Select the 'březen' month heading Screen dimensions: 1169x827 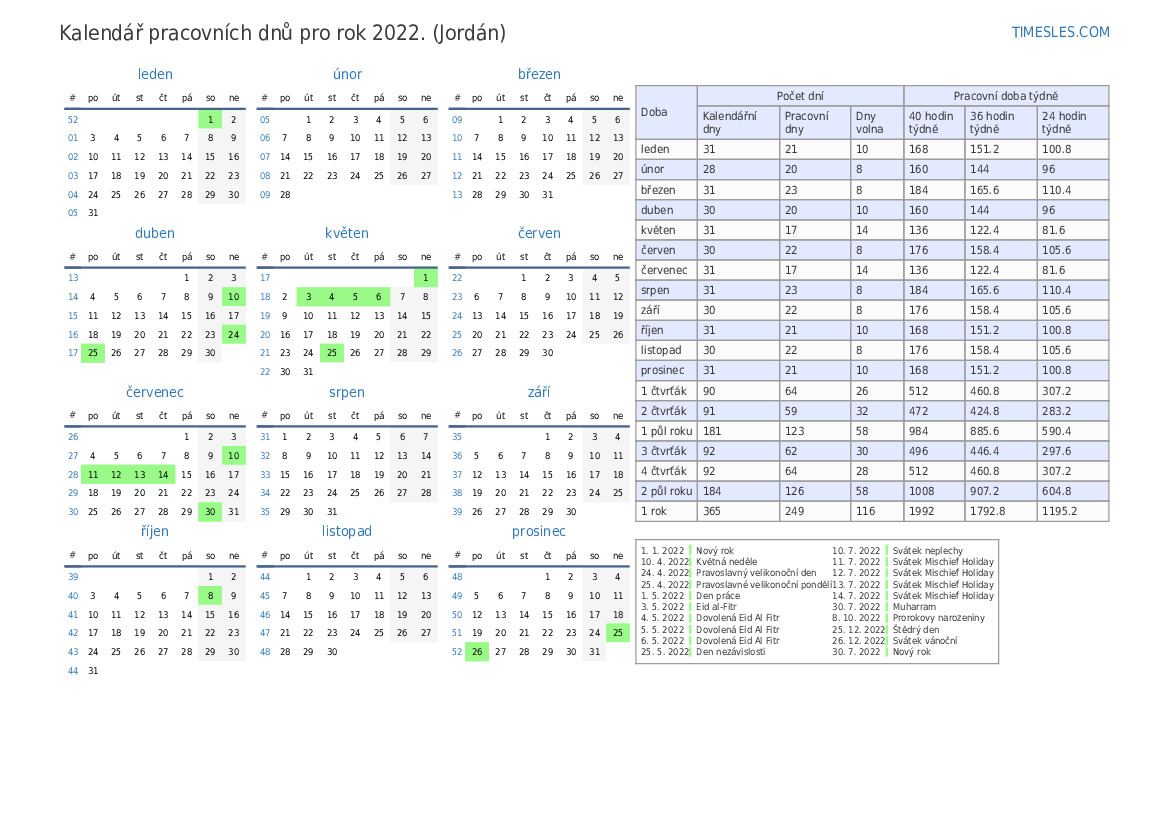(539, 74)
